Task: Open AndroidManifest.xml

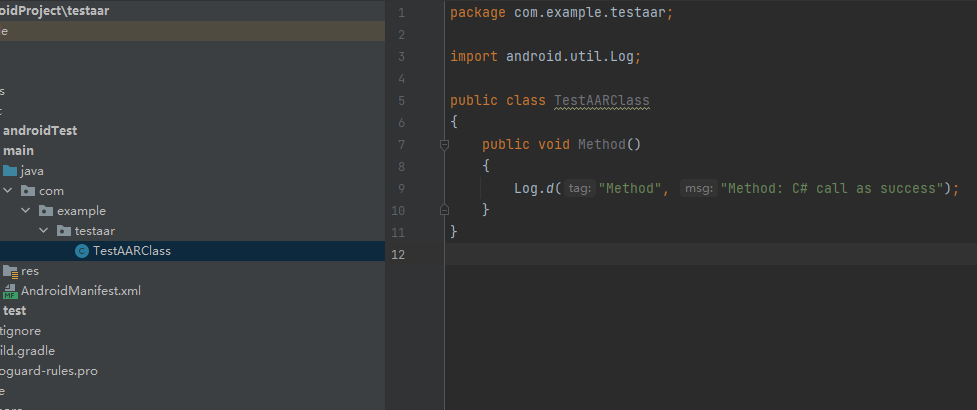Action: (81, 291)
